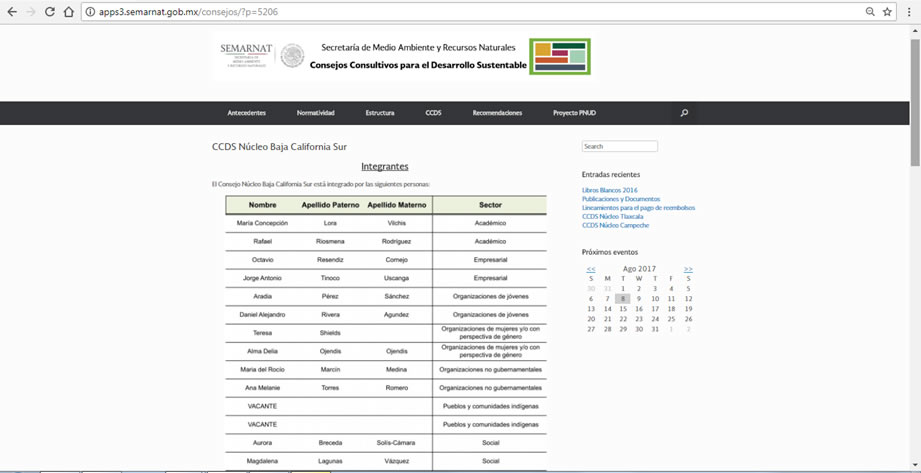Screen dimensions: 921x473
Task: Open the CCDS Núcleo Campeche link
Action: coord(616,226)
